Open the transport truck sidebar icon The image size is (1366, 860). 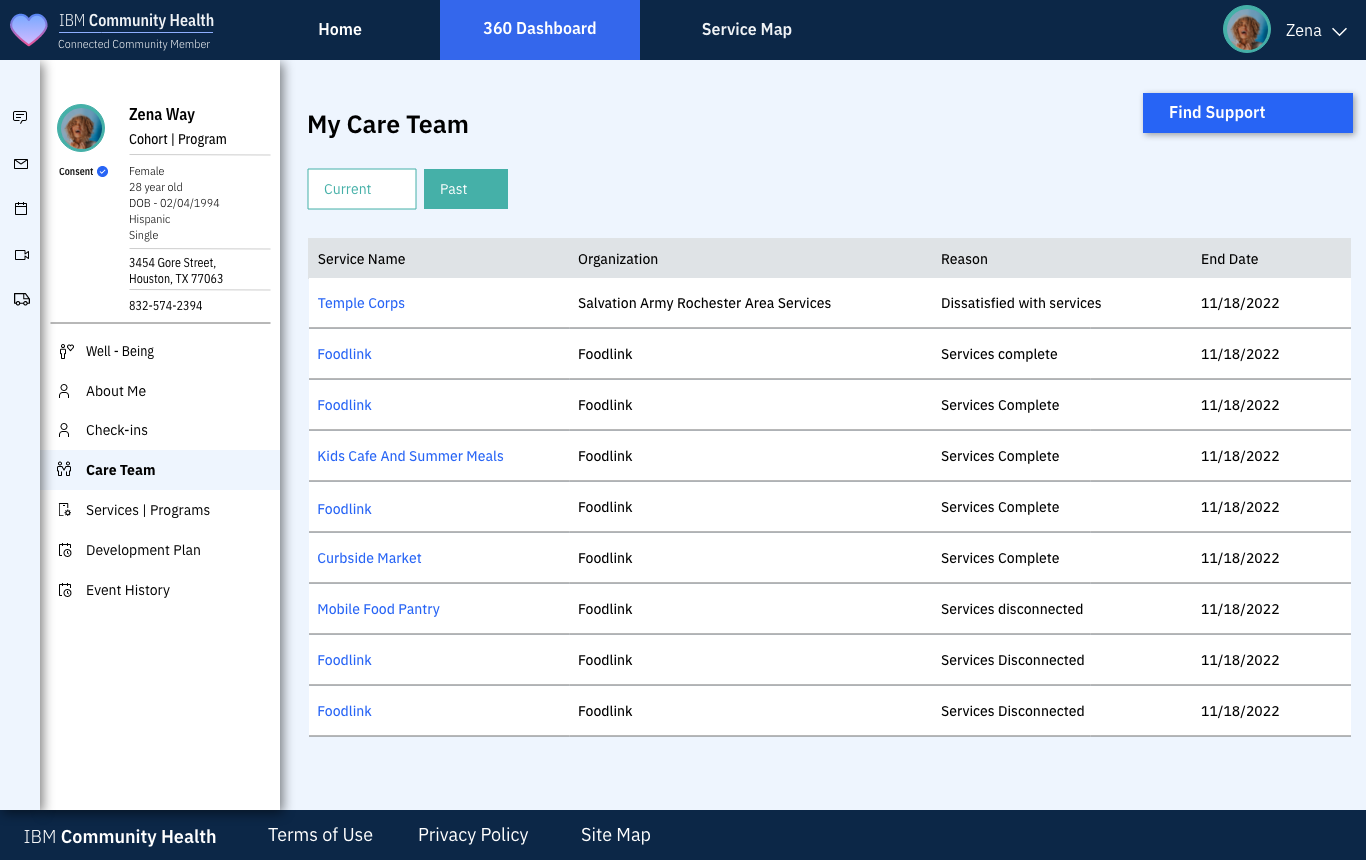click(x=21, y=299)
